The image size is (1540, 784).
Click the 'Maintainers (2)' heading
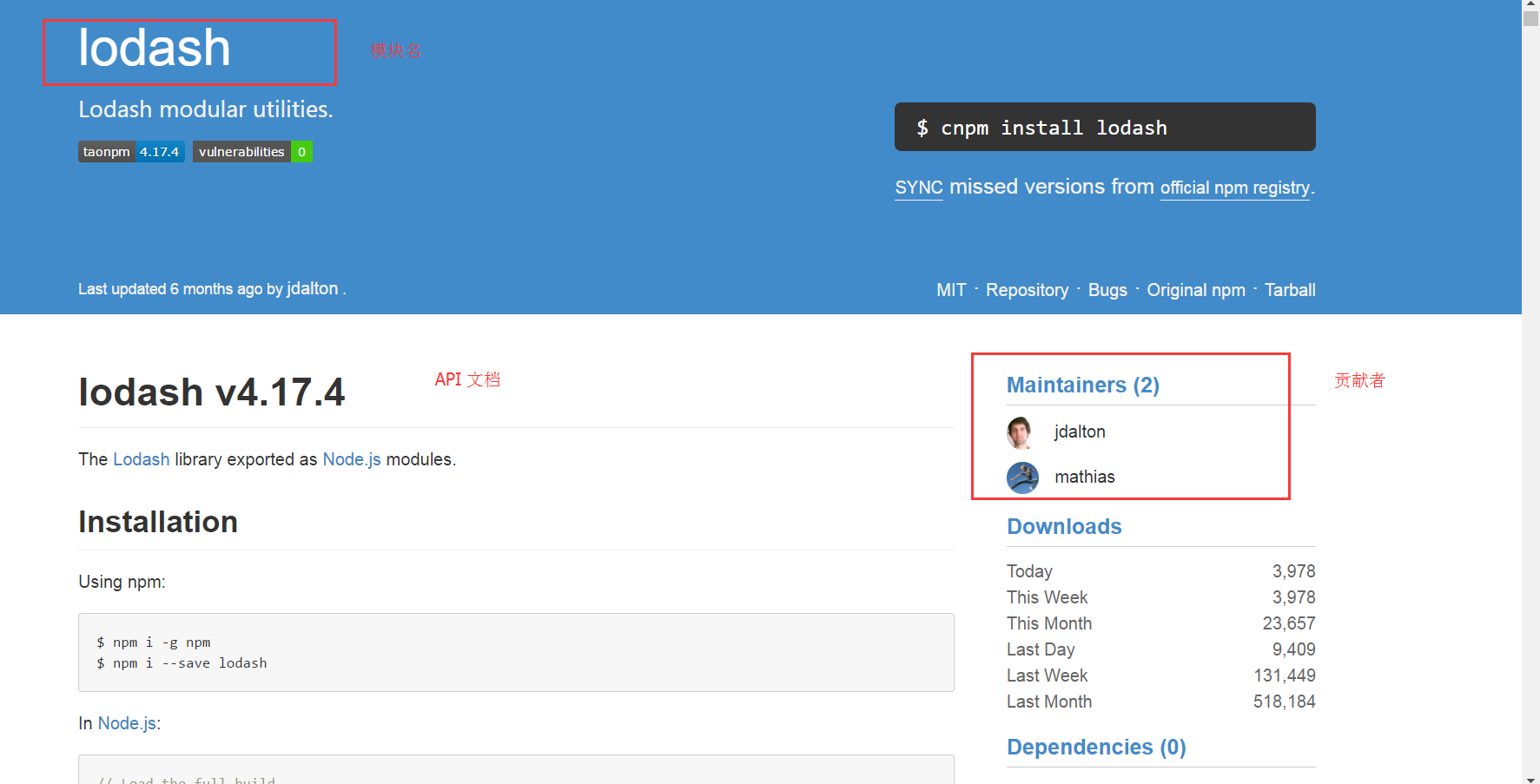click(1083, 385)
